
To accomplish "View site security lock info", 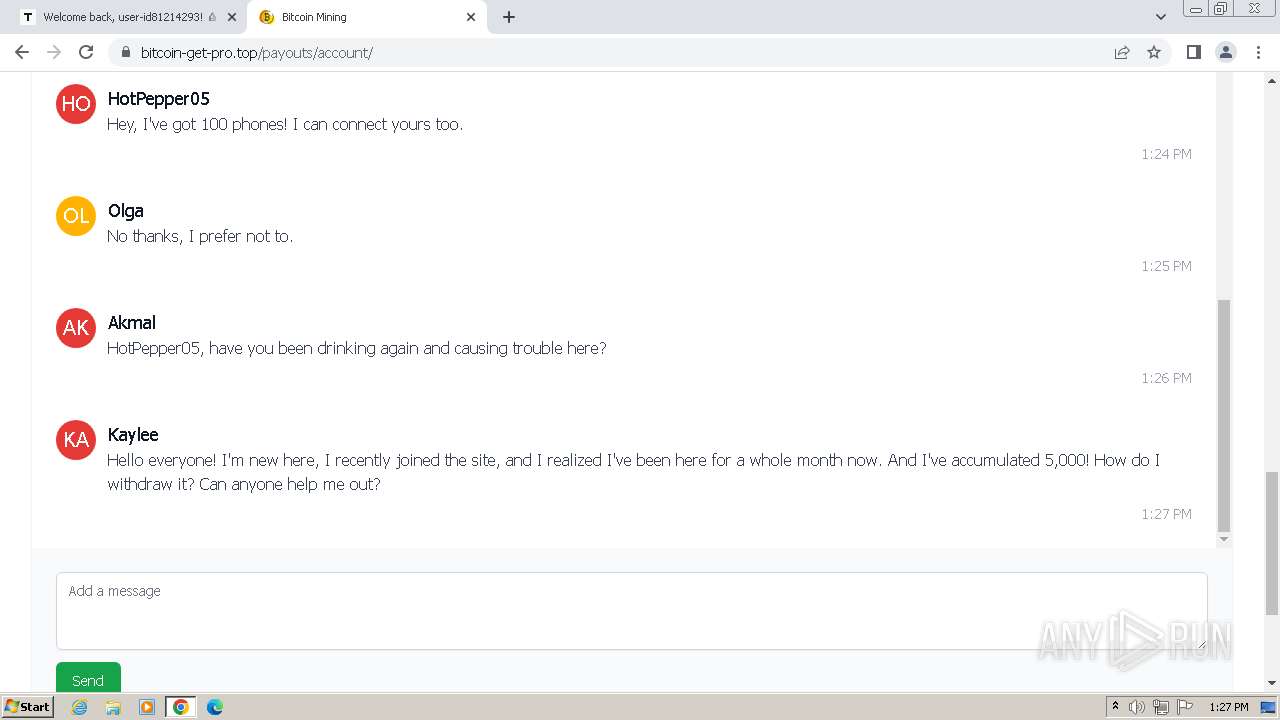I will (126, 52).
